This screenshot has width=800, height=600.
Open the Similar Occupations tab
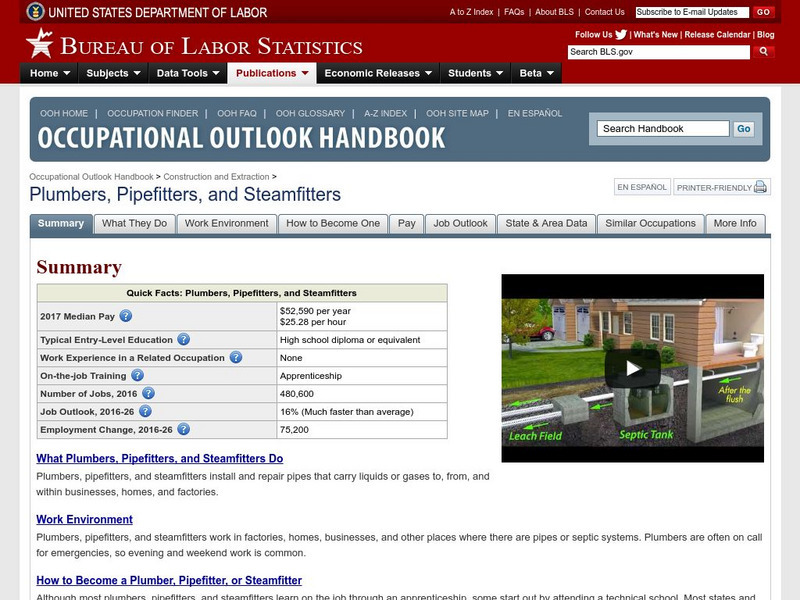coord(651,223)
